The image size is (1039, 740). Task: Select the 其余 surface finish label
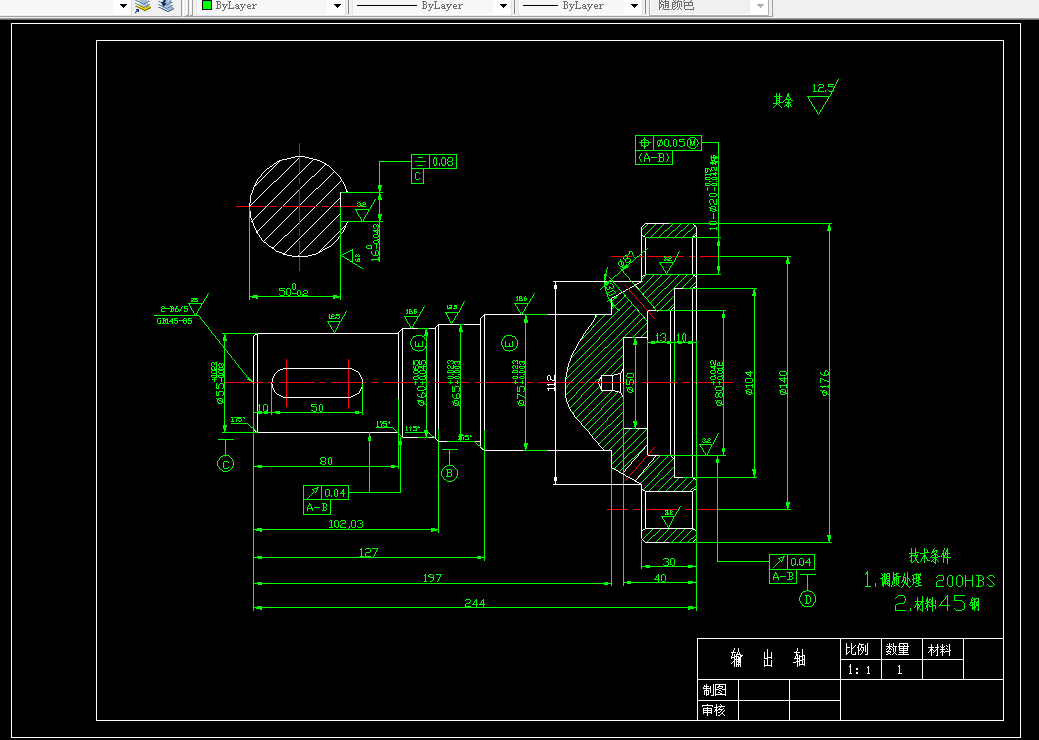point(783,101)
